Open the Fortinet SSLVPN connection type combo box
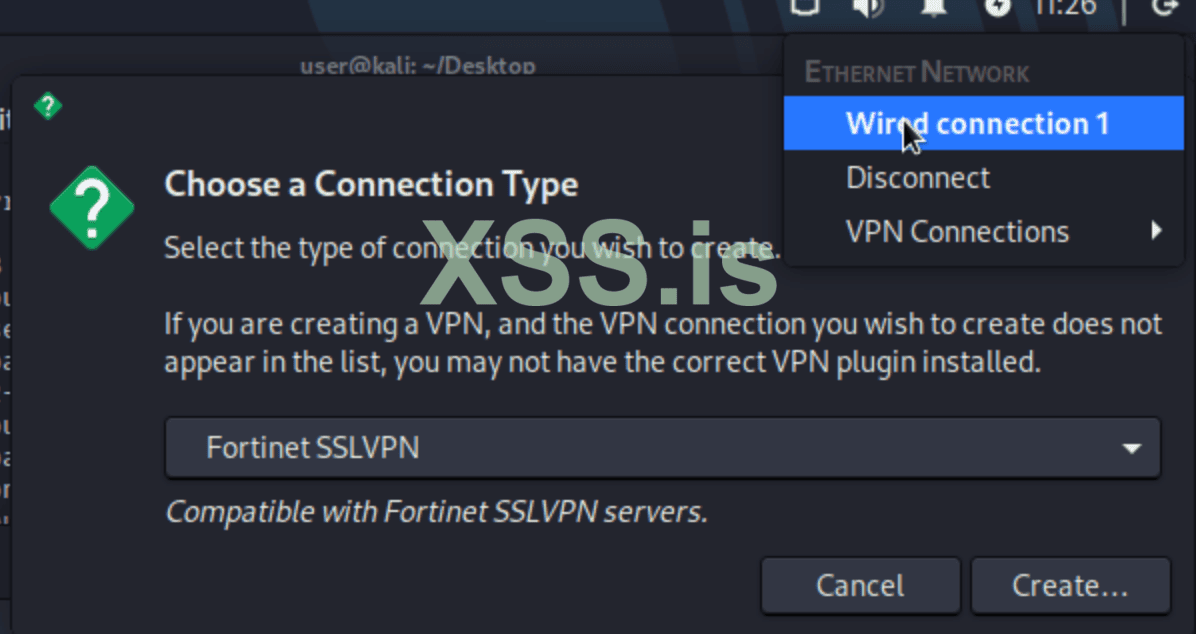This screenshot has width=1196, height=634. pos(661,448)
